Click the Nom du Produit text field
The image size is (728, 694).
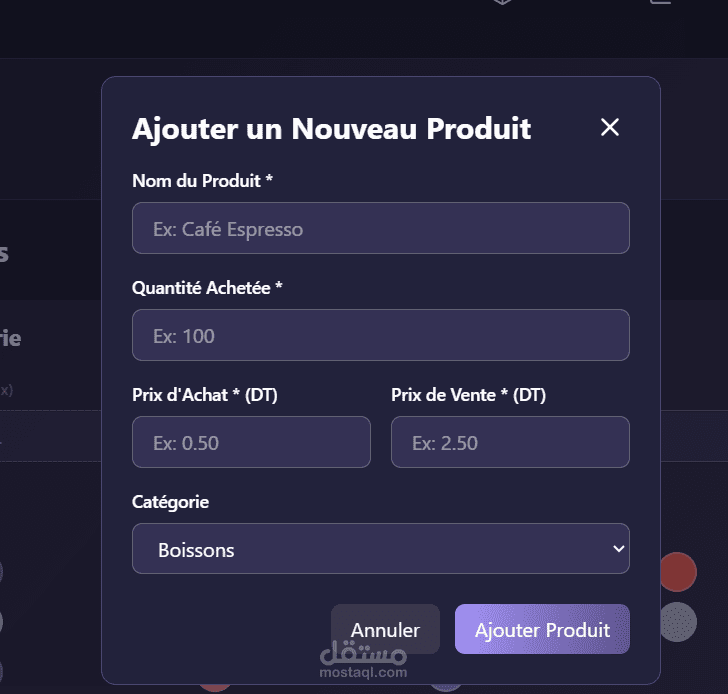[380, 228]
